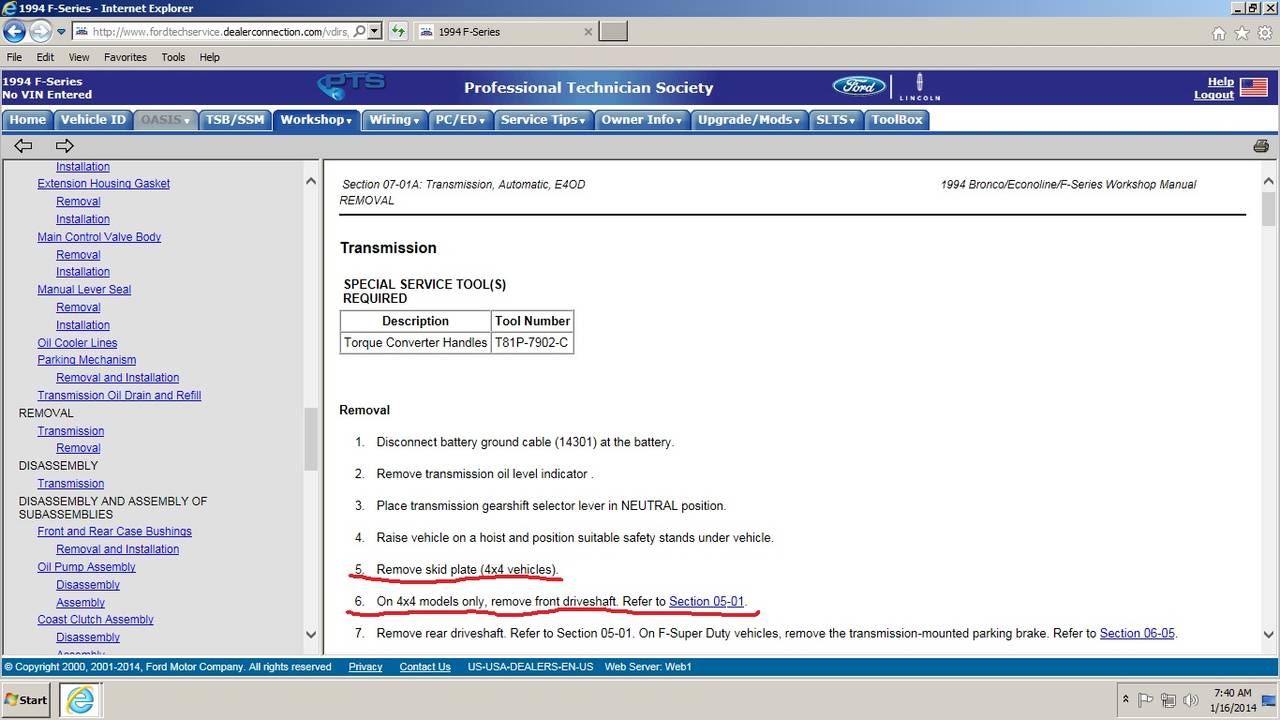Open the File menu

pyautogui.click(x=15, y=57)
